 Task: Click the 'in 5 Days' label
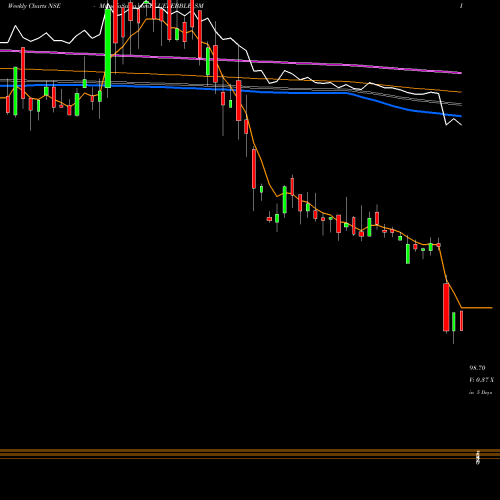pyautogui.click(x=480, y=392)
